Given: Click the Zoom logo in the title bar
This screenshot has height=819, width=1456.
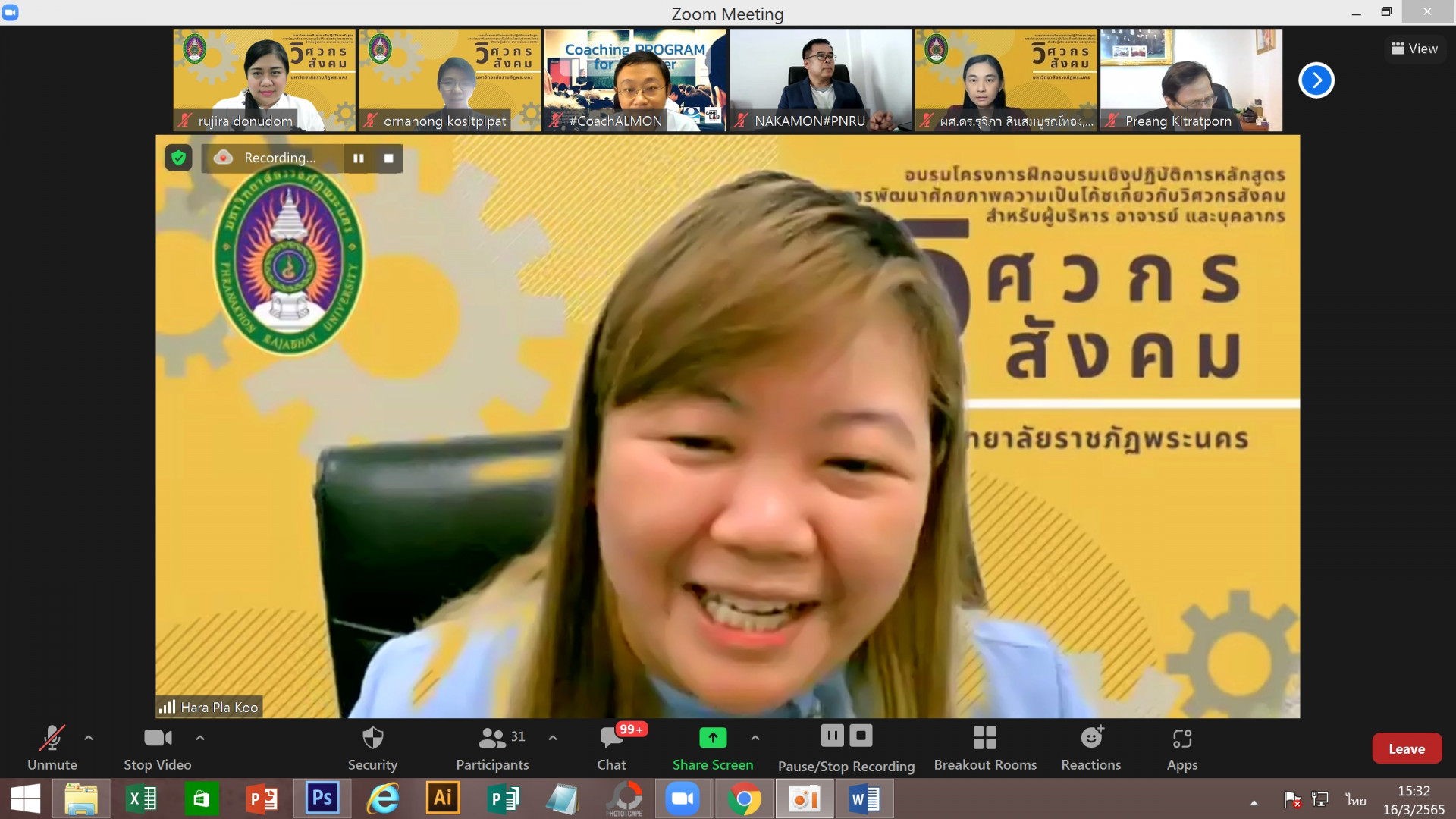Looking at the screenshot, I should (x=11, y=12).
